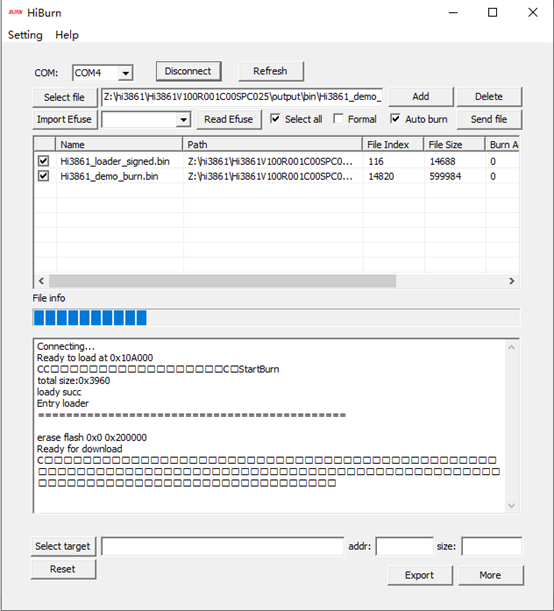Uncheck Hi3861_loader_signed.bin row checkbox
Screen dimensions: 554x611
pos(43,161)
